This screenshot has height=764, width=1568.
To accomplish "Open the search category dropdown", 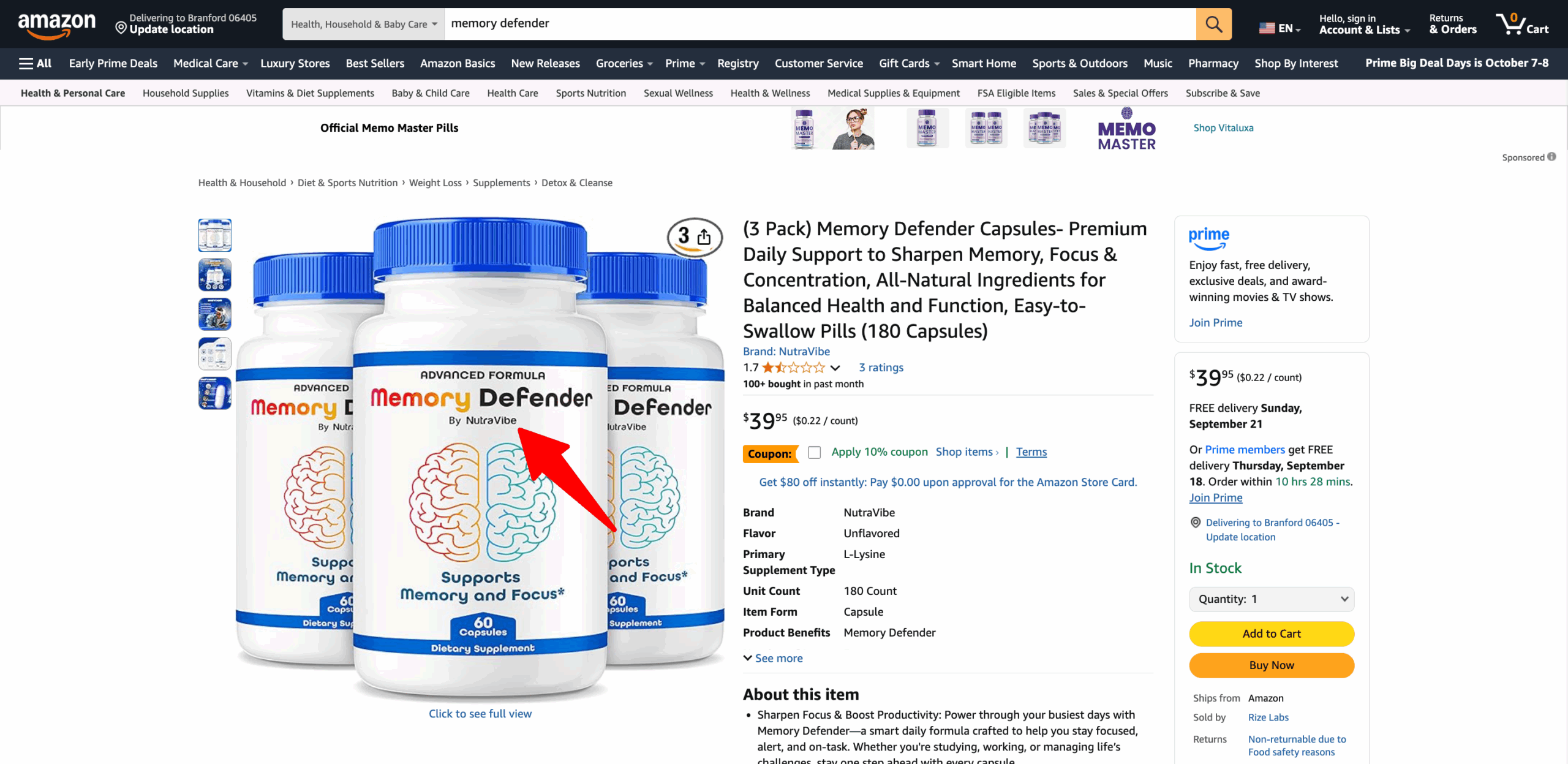I will click(x=364, y=24).
